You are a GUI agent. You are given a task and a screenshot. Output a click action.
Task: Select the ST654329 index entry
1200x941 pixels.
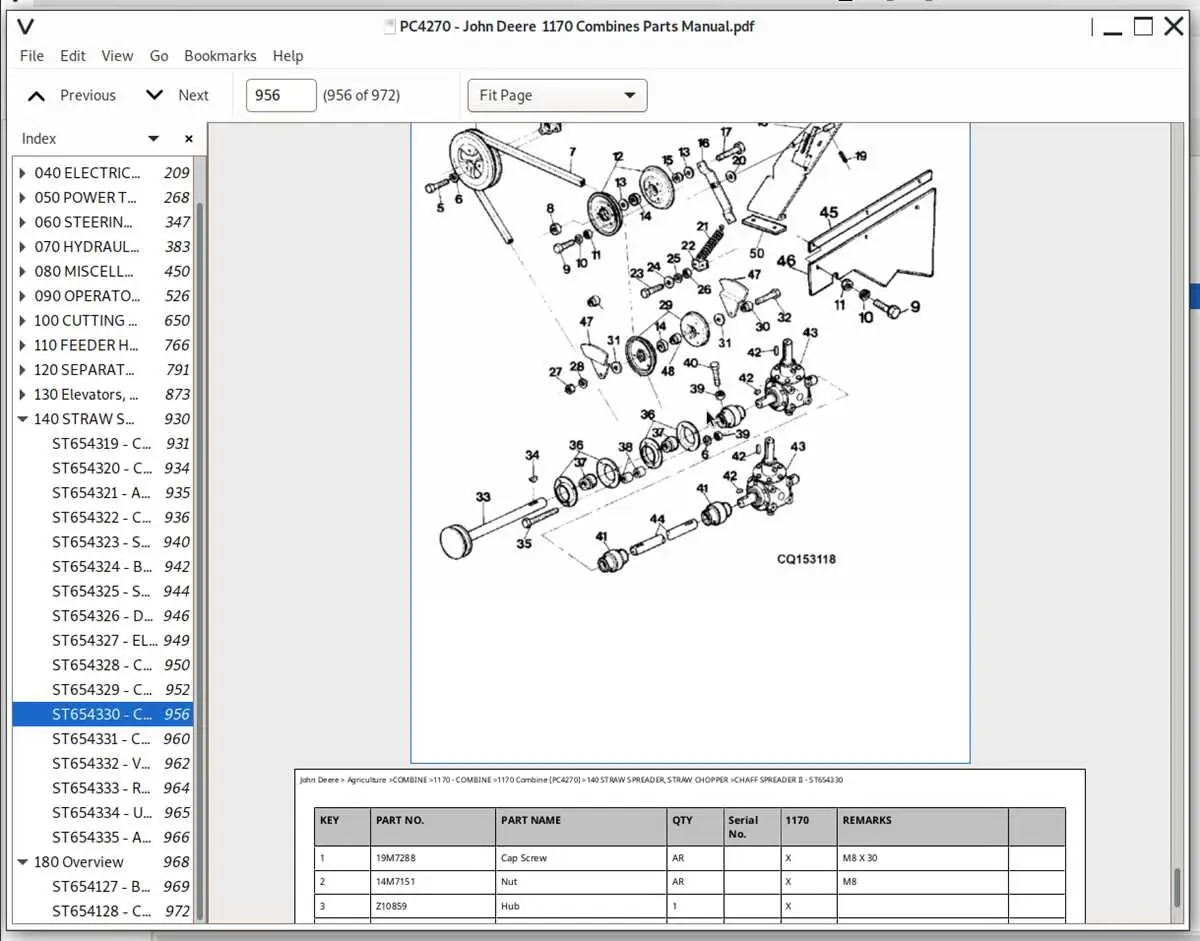pos(102,689)
